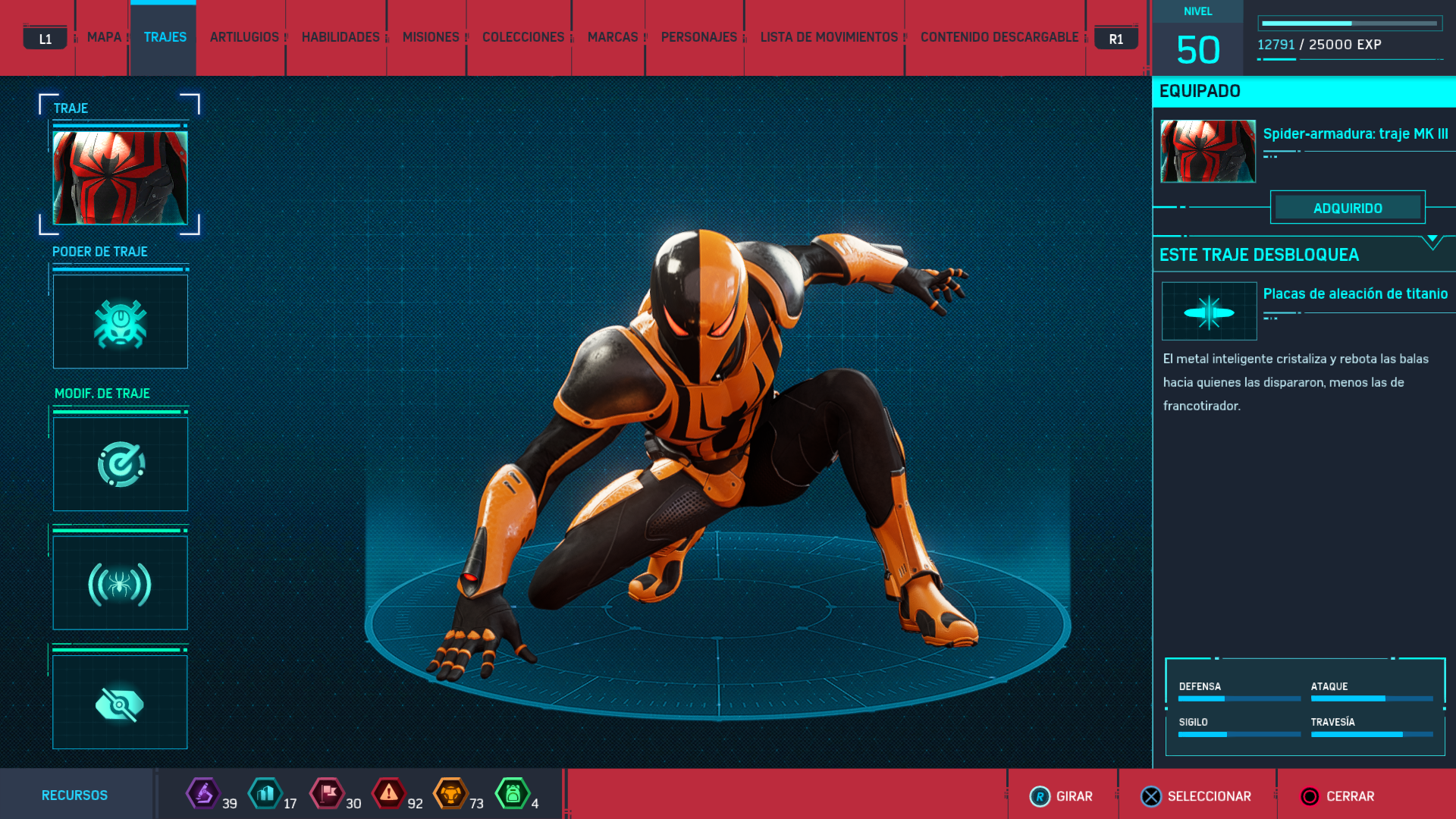Open the first suit mod target icon
Image resolution: width=1456 pixels, height=819 pixels.
click(x=120, y=464)
